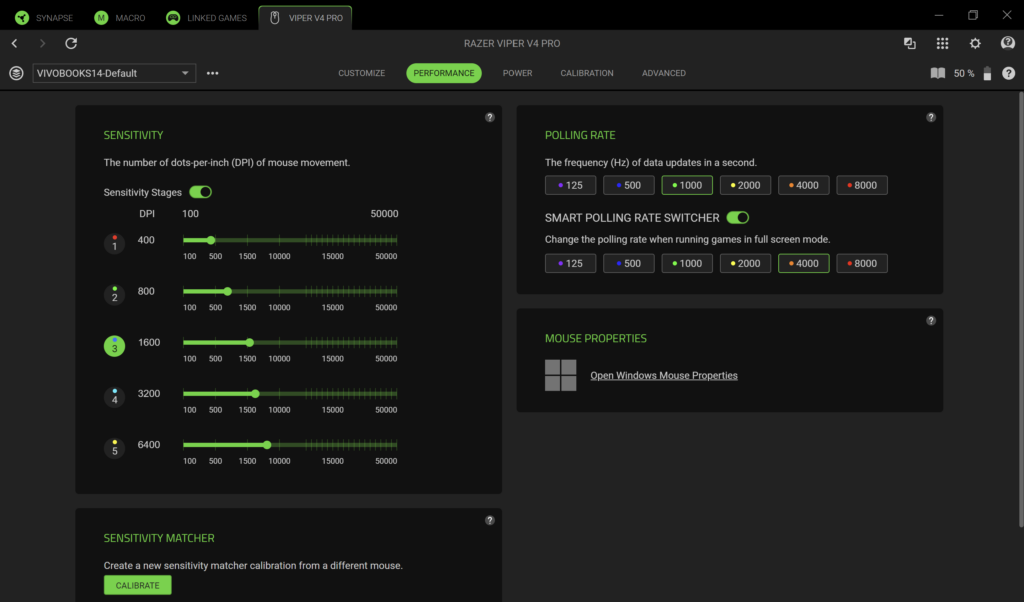Image resolution: width=1024 pixels, height=602 pixels.
Task: Set polling rate to 500 Hz
Action: pyautogui.click(x=628, y=185)
